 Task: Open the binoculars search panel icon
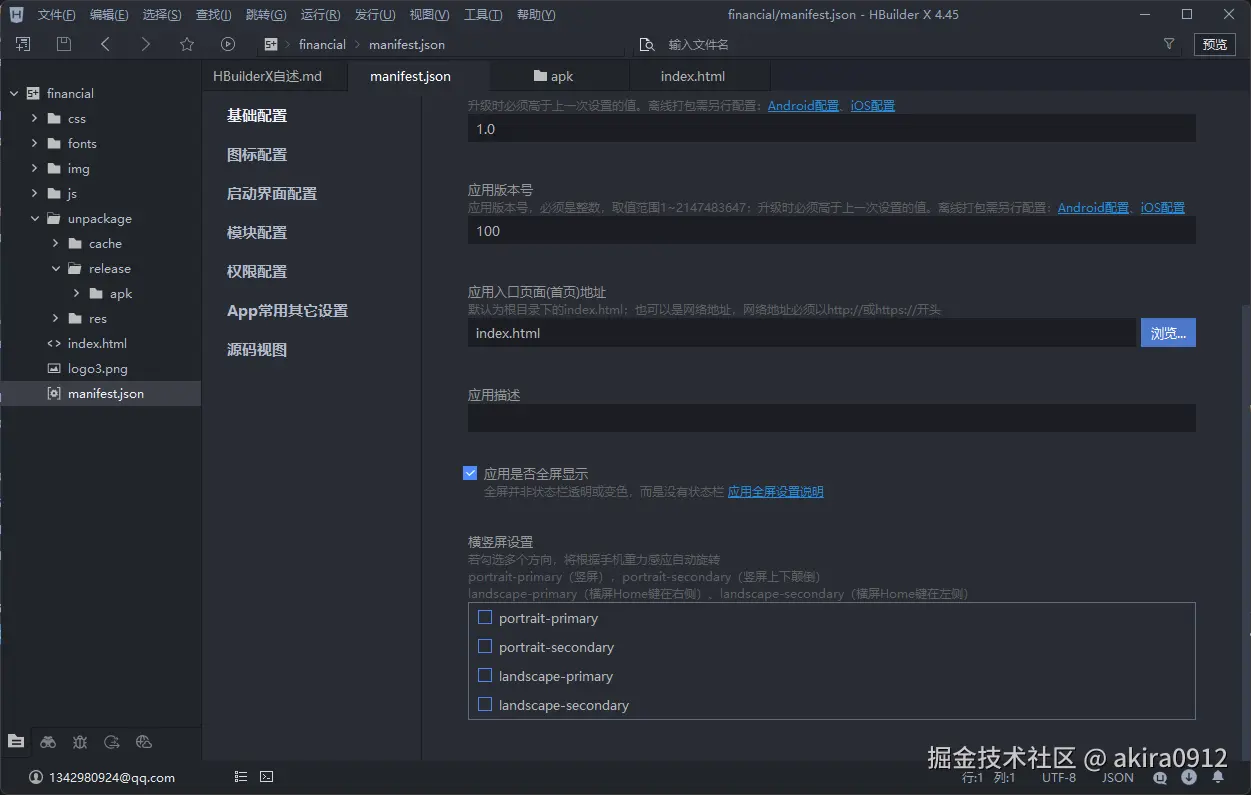(x=48, y=741)
